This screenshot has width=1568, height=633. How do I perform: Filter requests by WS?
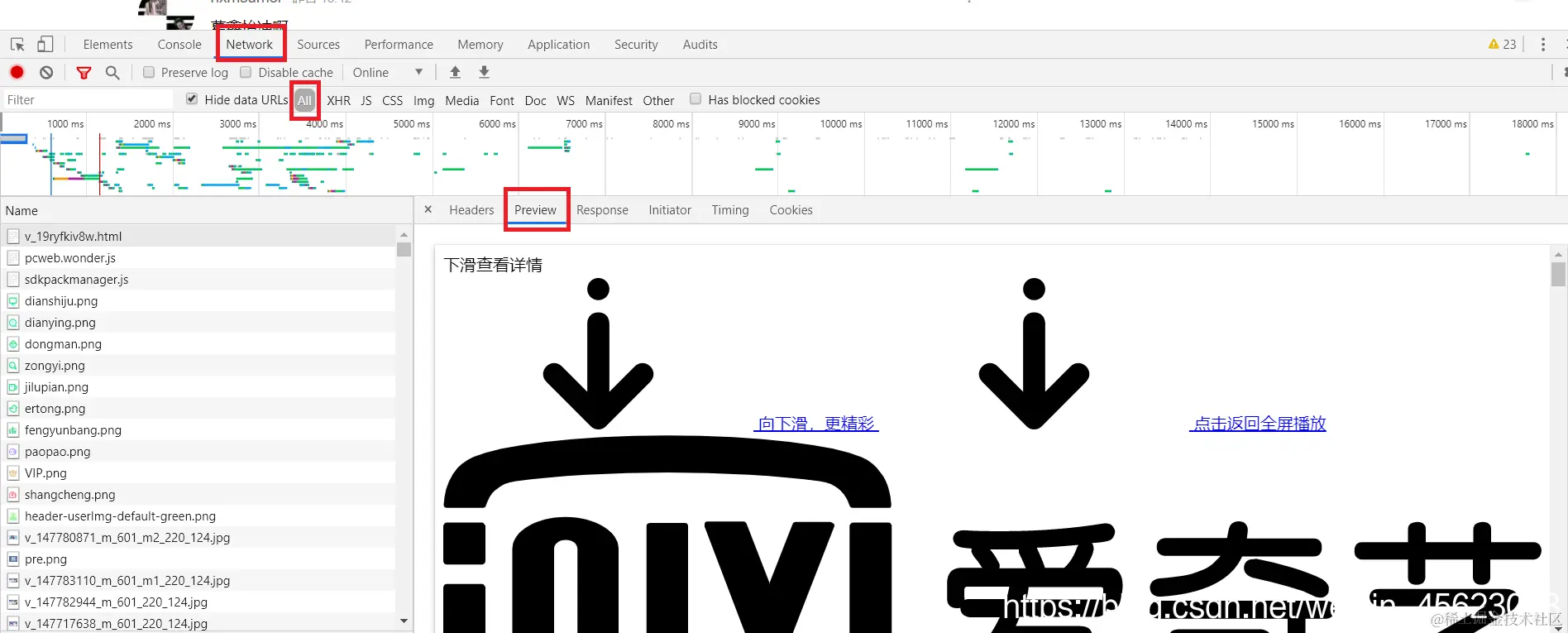[566, 100]
